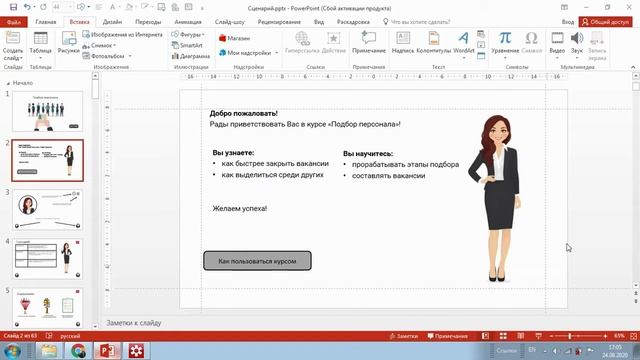This screenshot has width=640, height=360.
Task: Collapse the Начало section
Action: (x=8, y=83)
